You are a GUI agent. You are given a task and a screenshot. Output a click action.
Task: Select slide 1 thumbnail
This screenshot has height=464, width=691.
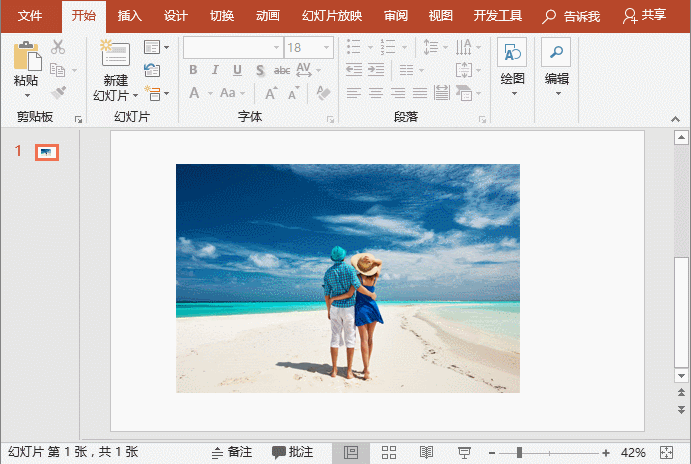click(46, 152)
